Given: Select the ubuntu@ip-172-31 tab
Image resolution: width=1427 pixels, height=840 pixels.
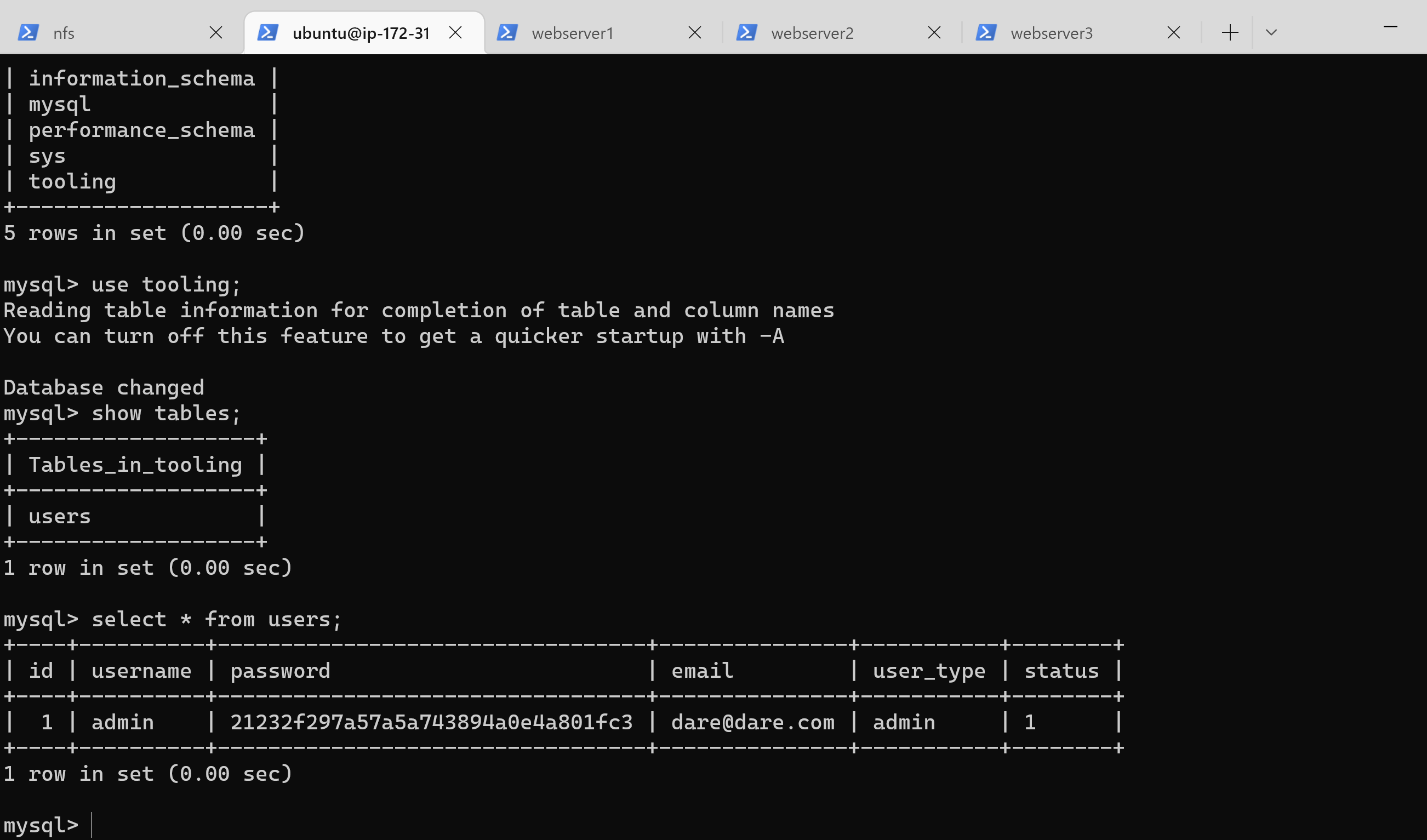Looking at the screenshot, I should 361,33.
